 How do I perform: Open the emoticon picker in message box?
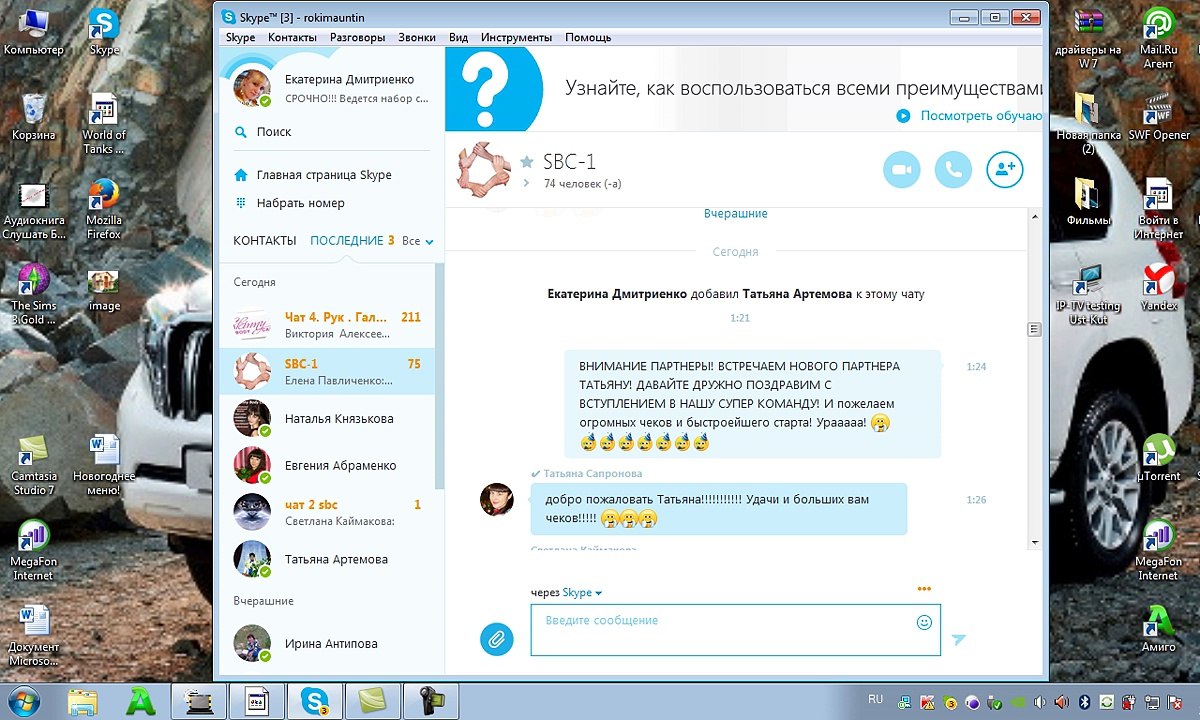(924, 622)
